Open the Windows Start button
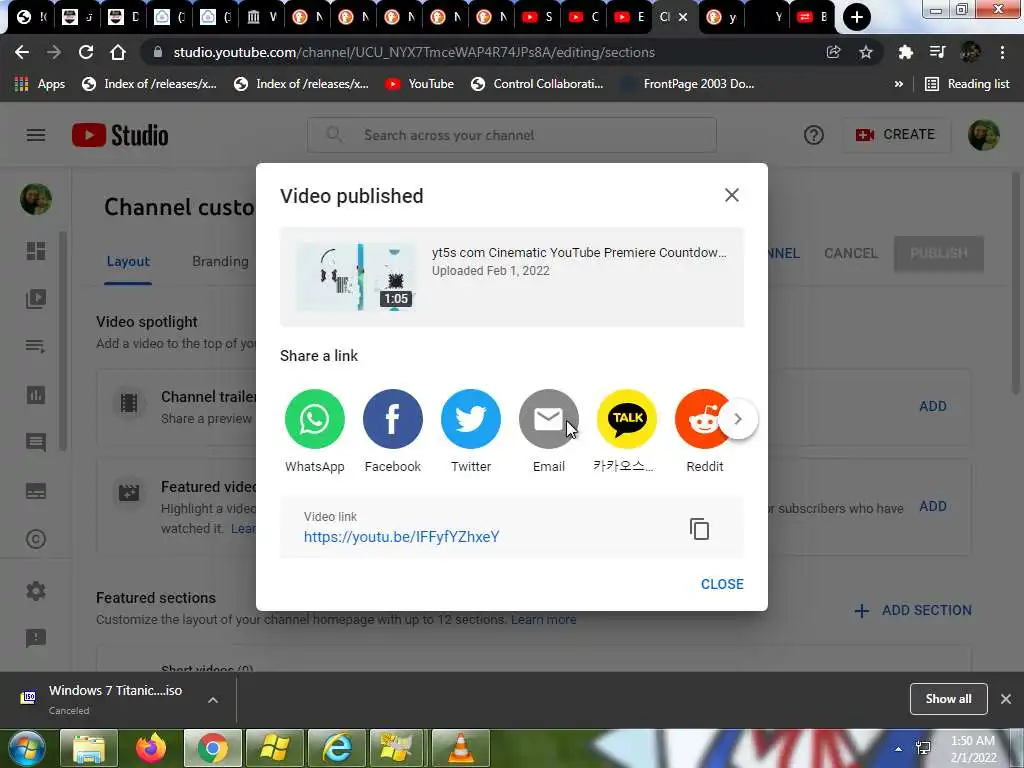 tap(26, 748)
